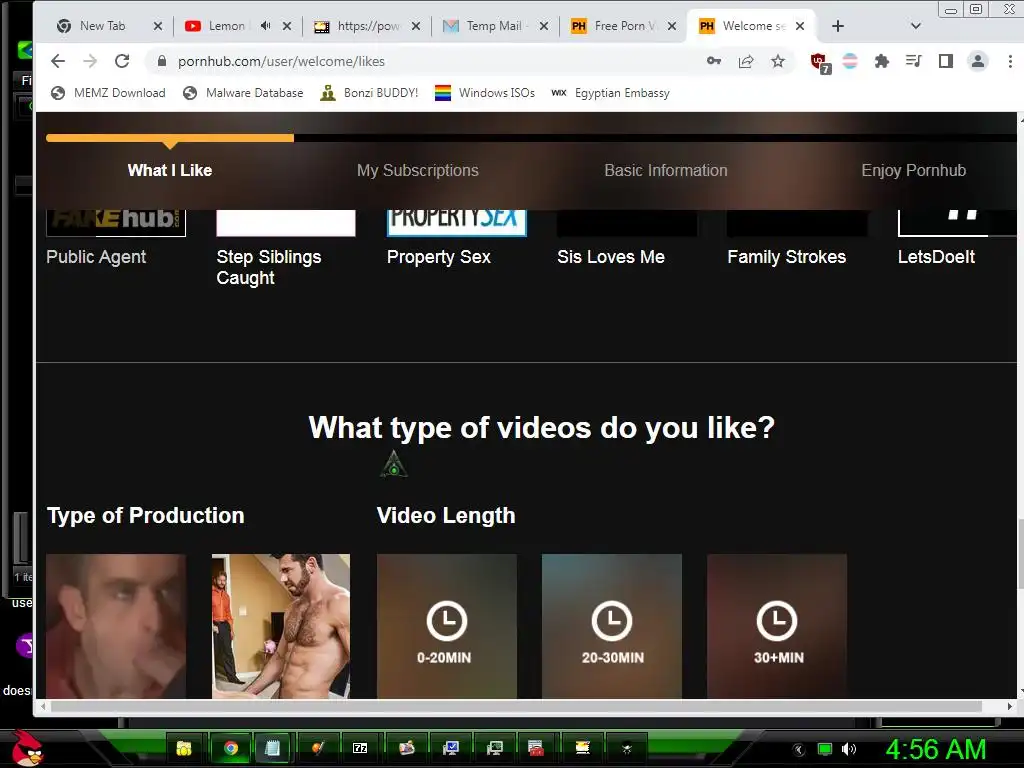Image resolution: width=1024 pixels, height=768 pixels.
Task: Select the What I Like step
Action: (170, 170)
